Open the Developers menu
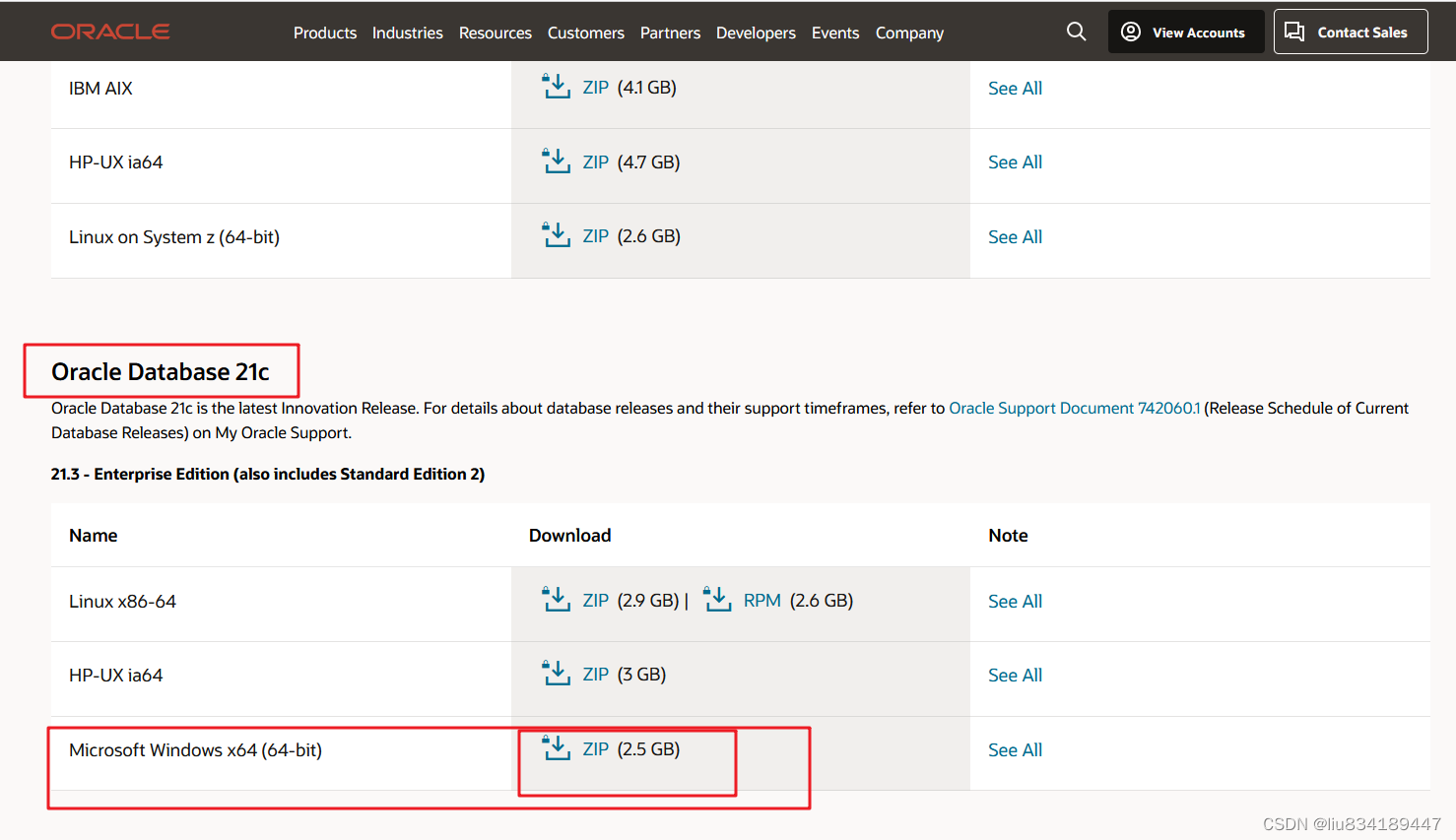1456x840 pixels. 756,32
